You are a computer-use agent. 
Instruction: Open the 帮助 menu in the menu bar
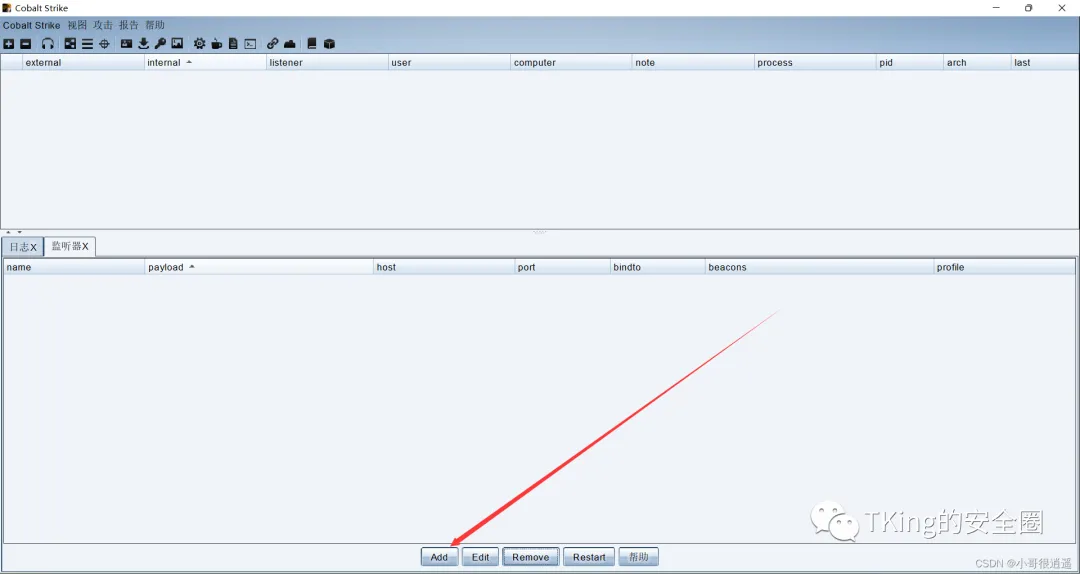(155, 25)
